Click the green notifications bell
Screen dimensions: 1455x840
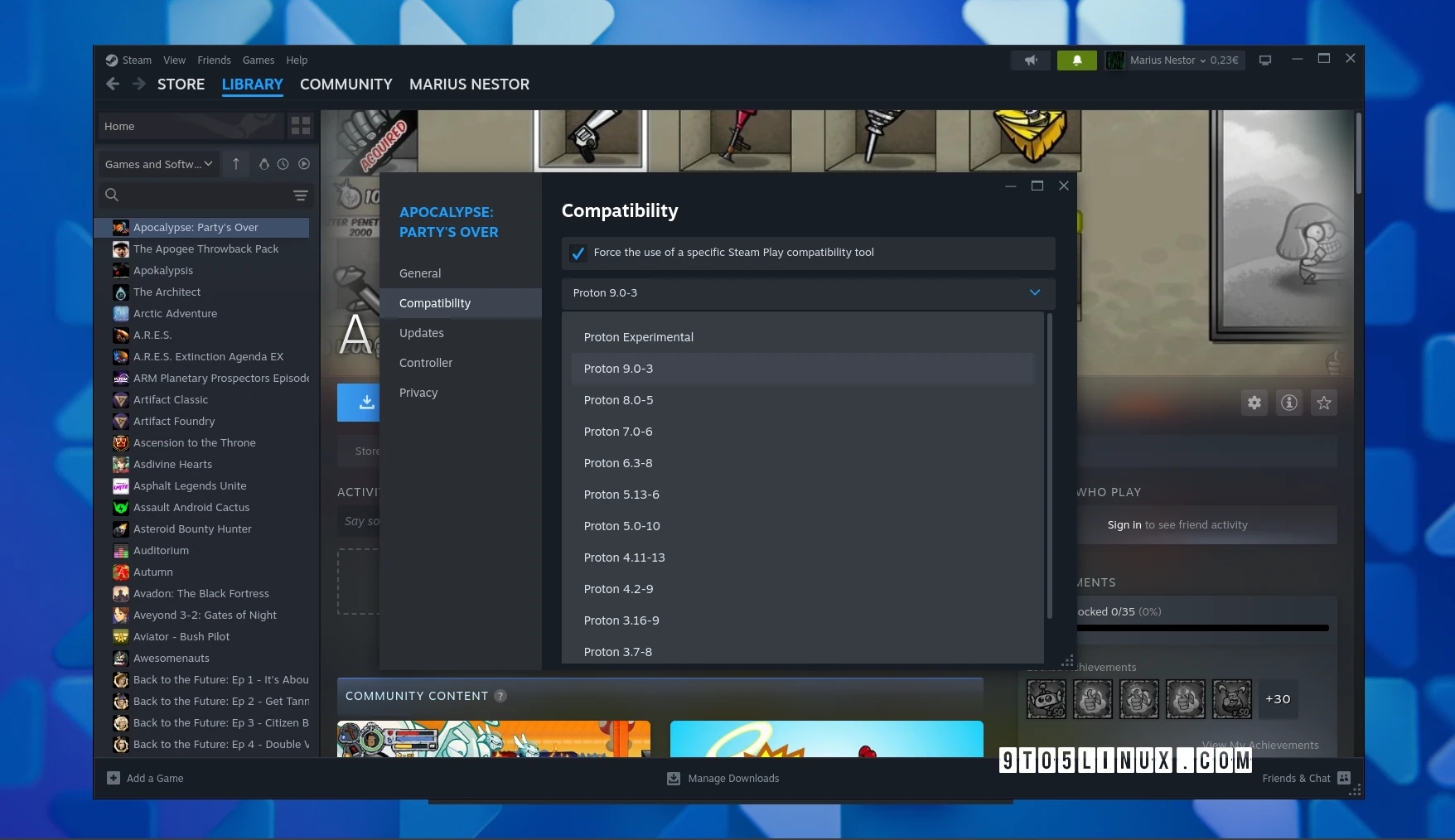pos(1077,60)
